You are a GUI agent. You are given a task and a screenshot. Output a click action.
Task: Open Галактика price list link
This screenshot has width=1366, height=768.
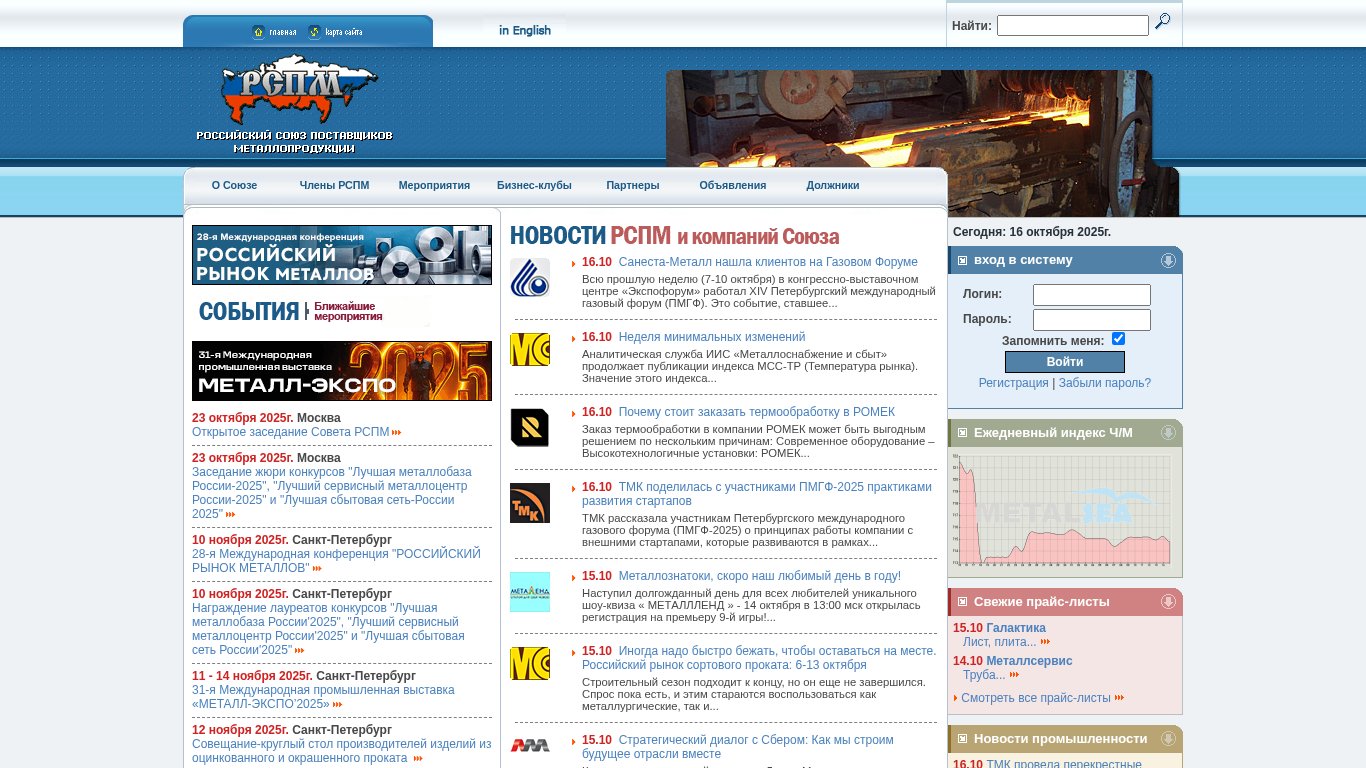(x=1016, y=628)
